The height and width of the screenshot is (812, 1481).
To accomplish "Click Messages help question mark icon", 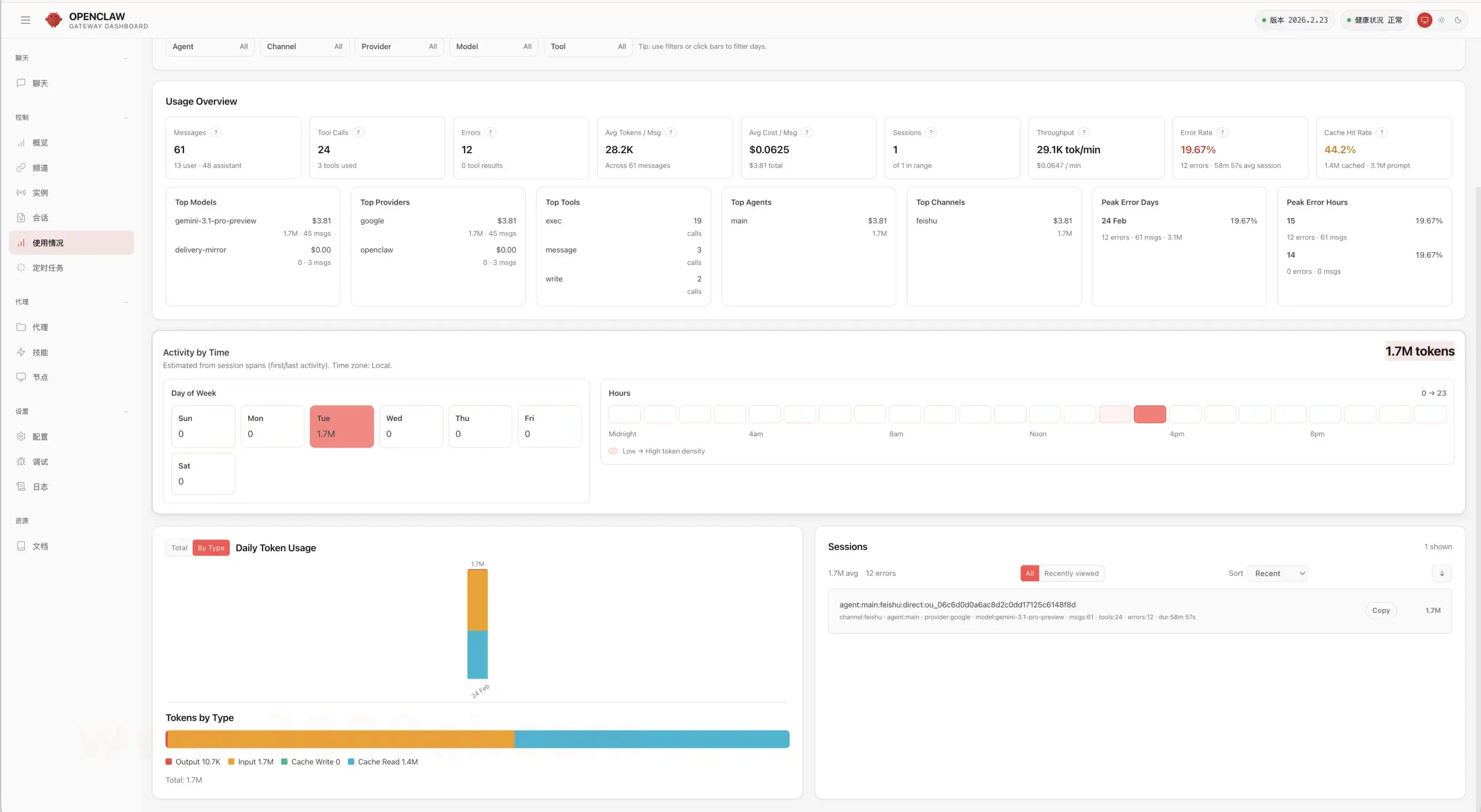I will coord(216,132).
